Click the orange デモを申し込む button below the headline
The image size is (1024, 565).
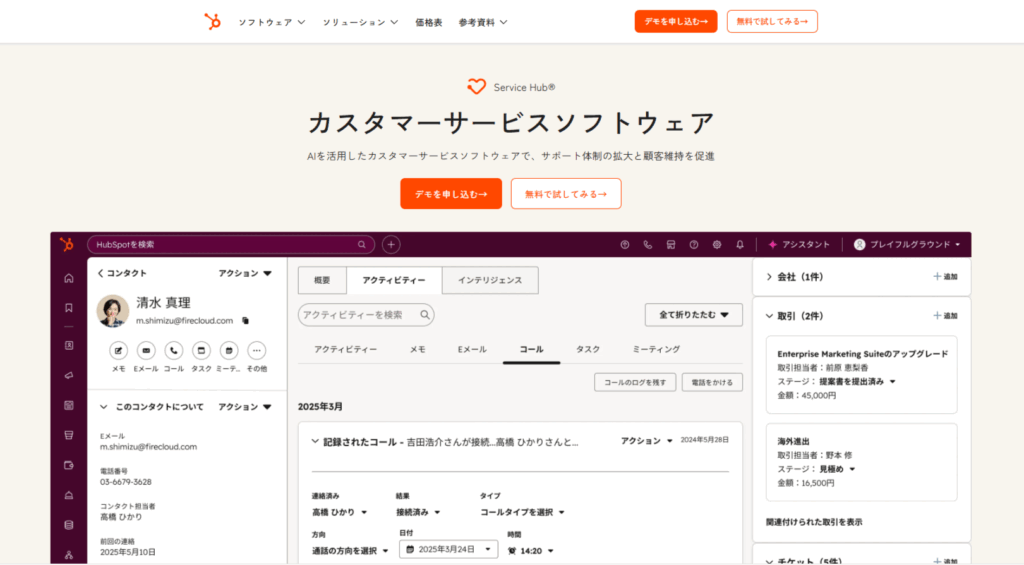[451, 194]
